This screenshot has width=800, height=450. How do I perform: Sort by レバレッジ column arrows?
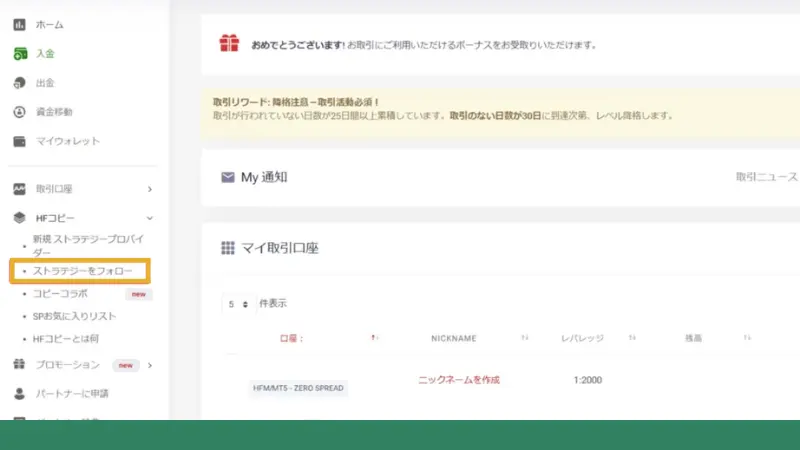tap(632, 338)
